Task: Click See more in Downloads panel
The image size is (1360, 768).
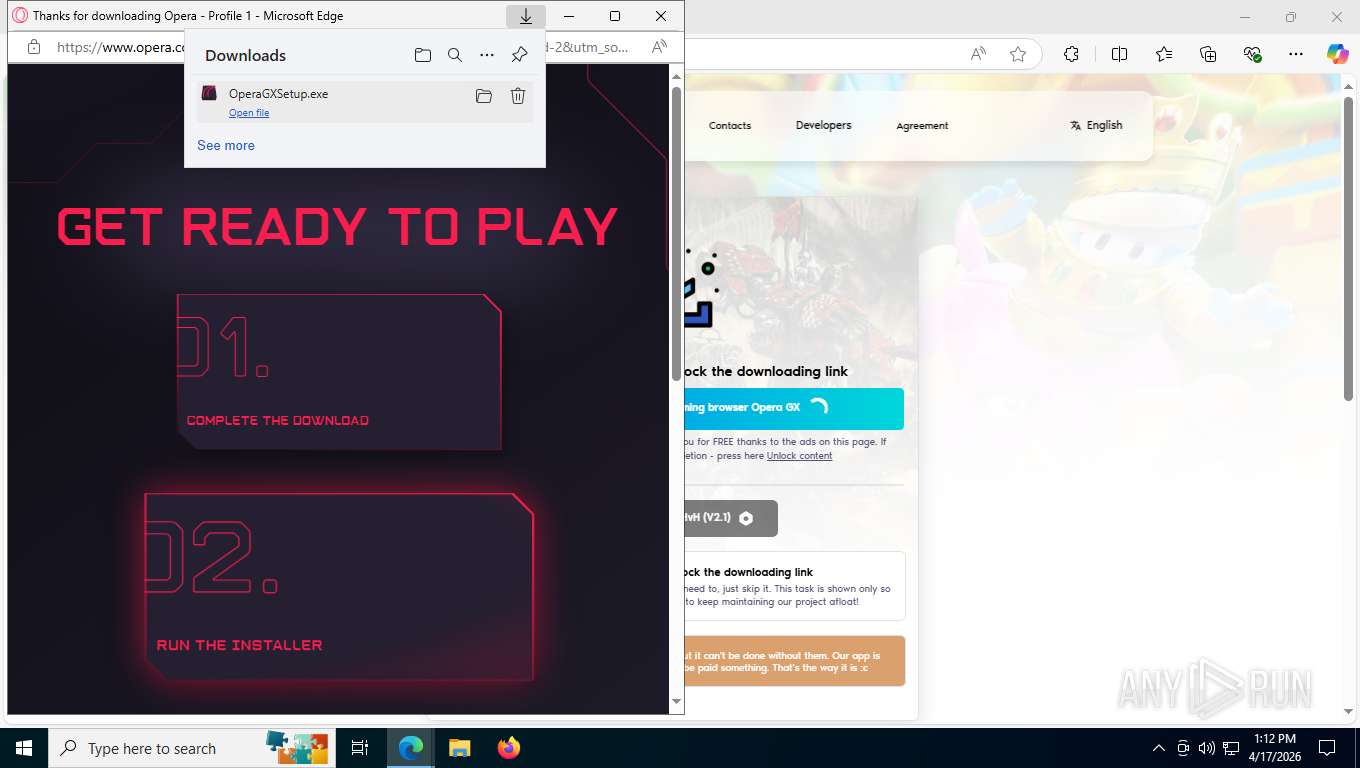Action: point(226,145)
